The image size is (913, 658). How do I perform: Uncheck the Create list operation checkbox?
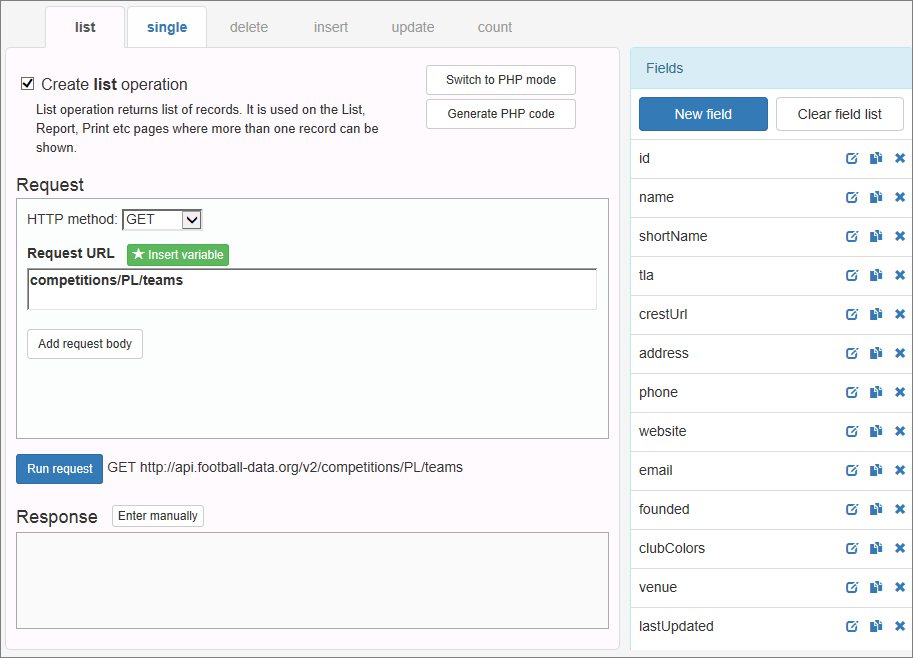click(27, 84)
